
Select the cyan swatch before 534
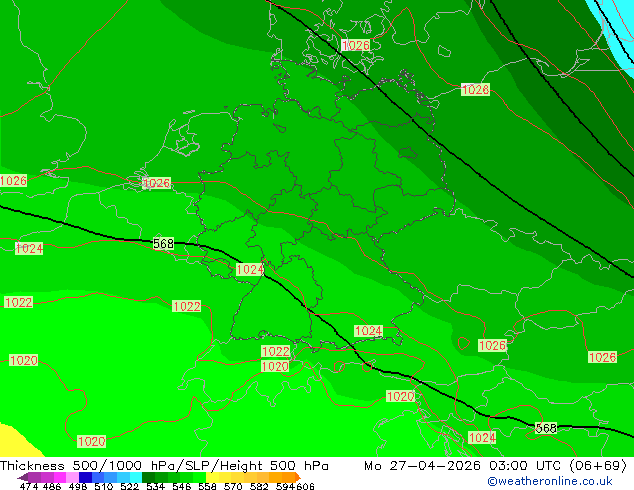(x=135, y=477)
